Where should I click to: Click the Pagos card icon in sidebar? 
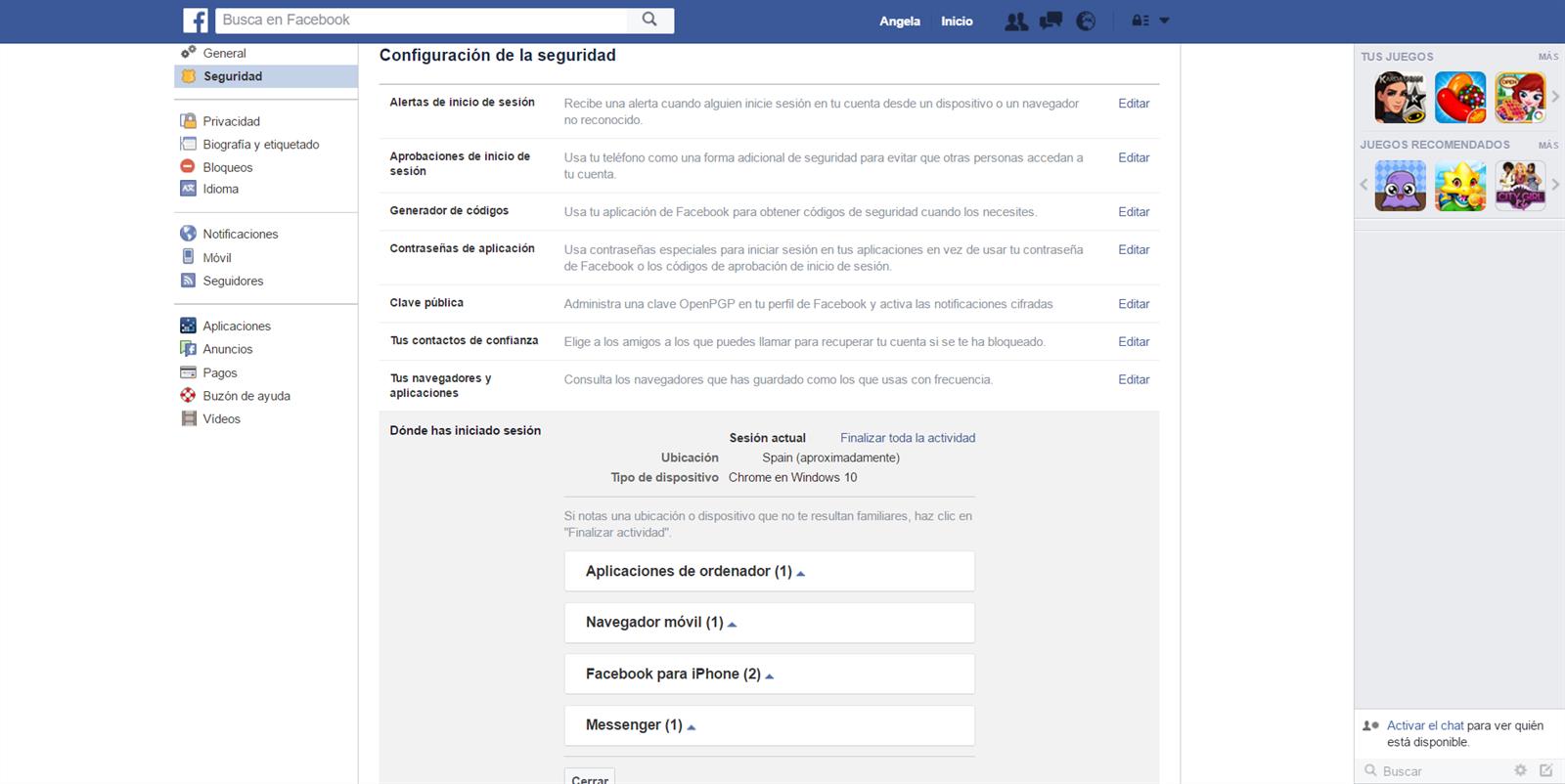189,371
